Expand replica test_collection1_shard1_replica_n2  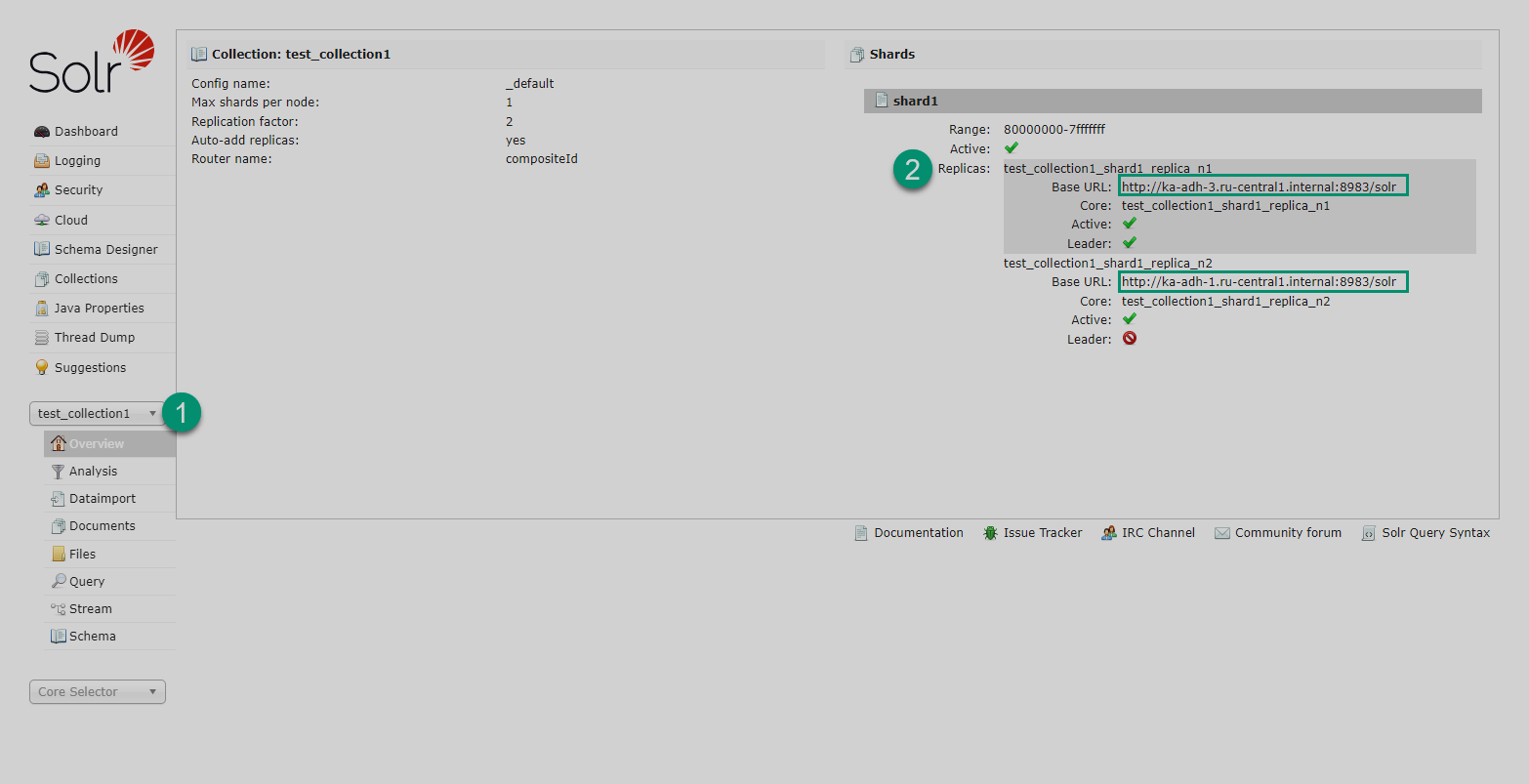[1108, 264]
